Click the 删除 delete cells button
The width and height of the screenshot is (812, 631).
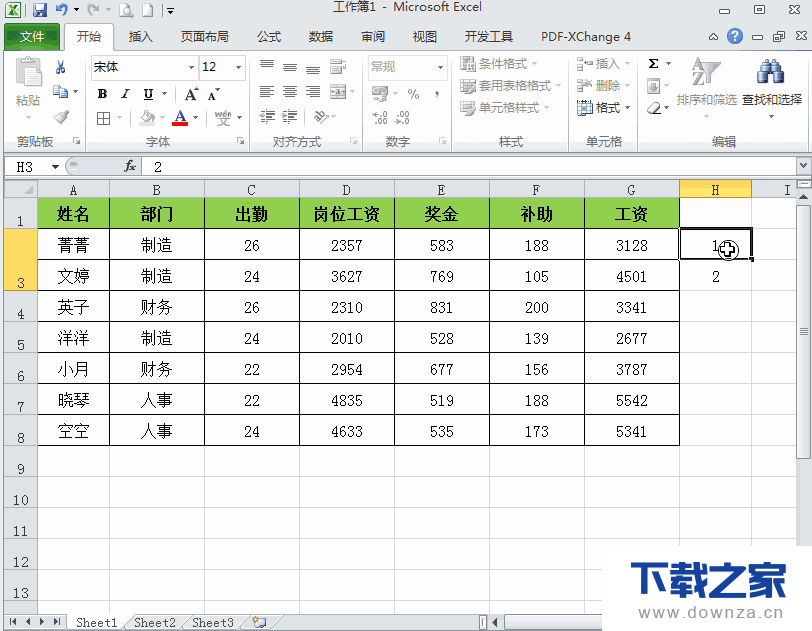603,85
